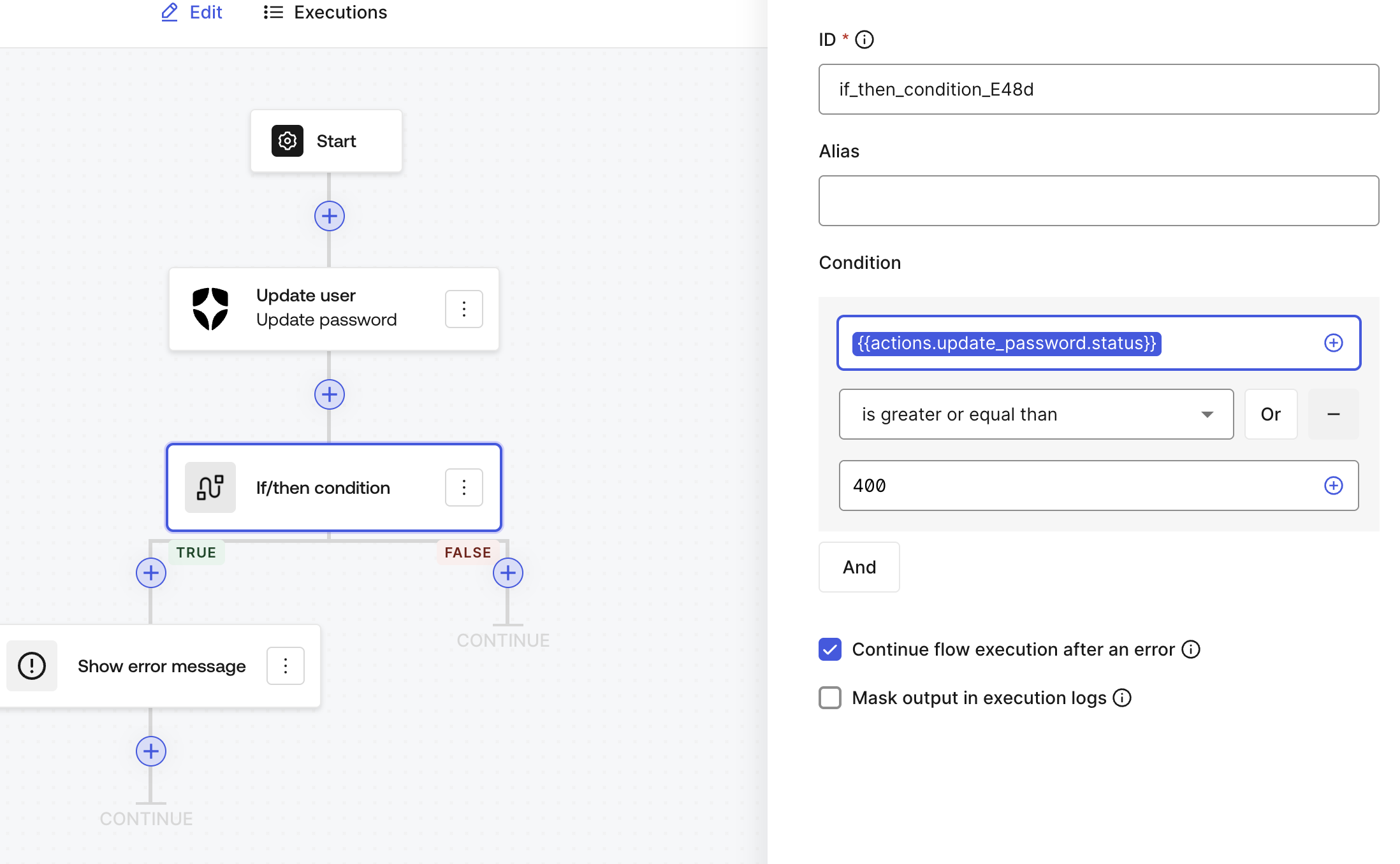Insert variable in condition left operand field
This screenshot has width=1400, height=864.
1334,343
